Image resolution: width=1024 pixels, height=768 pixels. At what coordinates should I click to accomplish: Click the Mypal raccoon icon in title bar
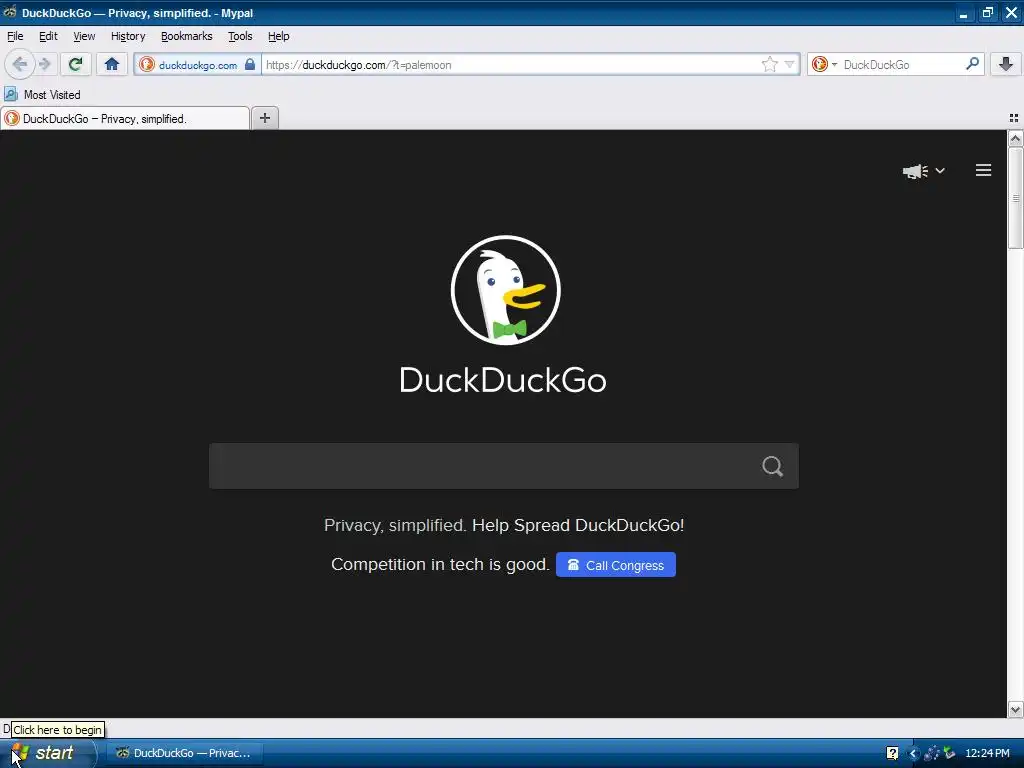pos(10,12)
